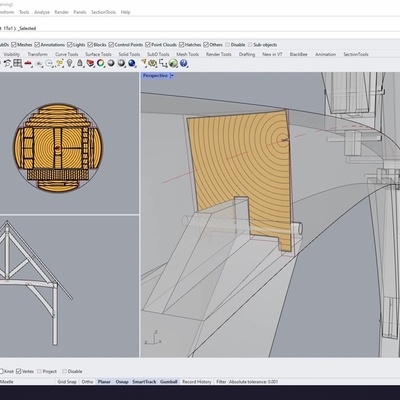Switch to the Render Tools toolbar tab

[218, 54]
